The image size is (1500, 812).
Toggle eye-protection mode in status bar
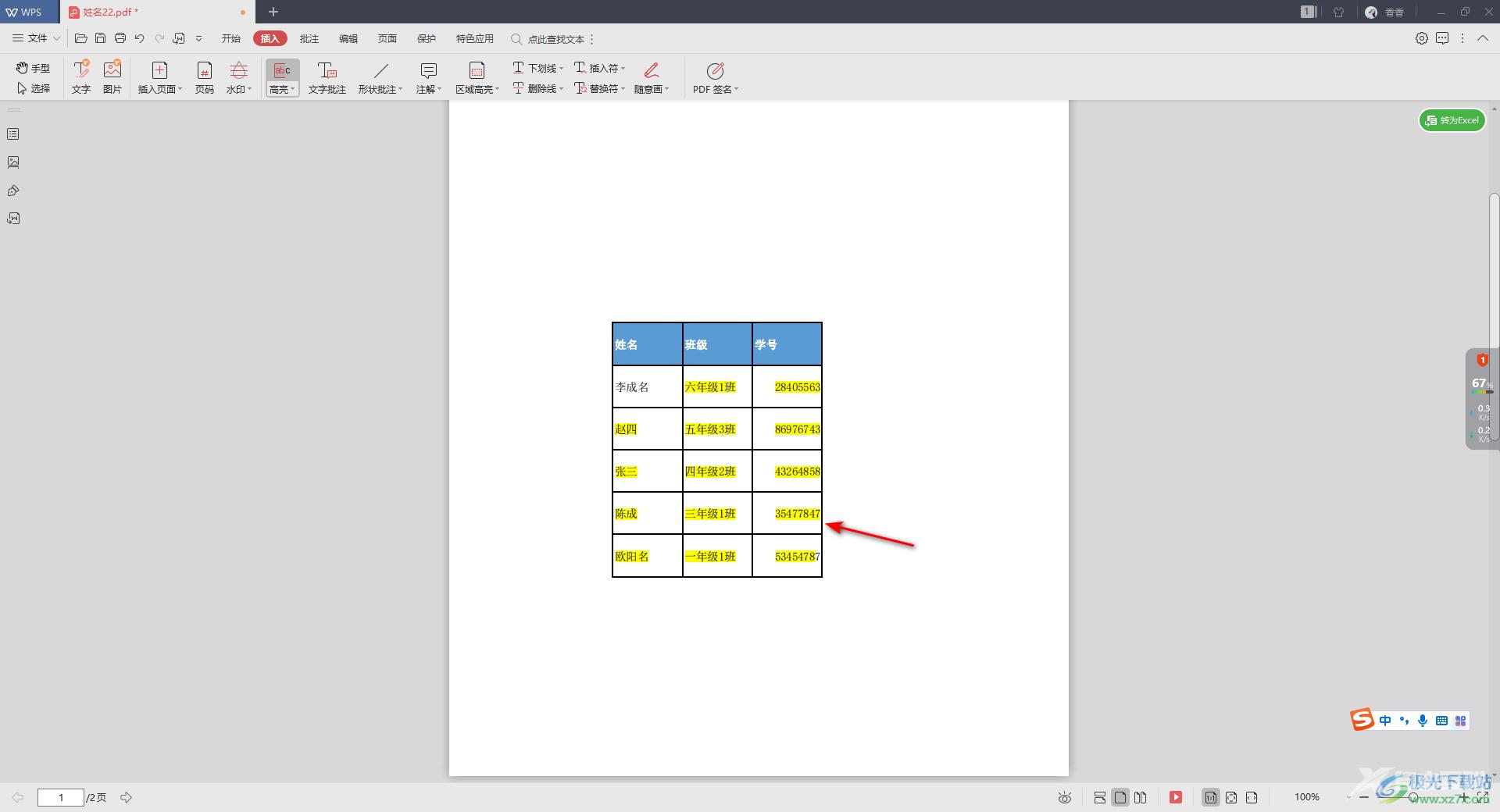(x=1065, y=797)
